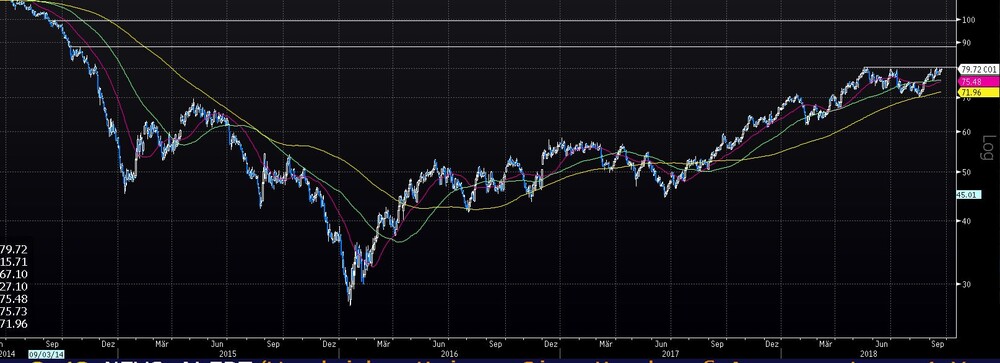1000x363 pixels.
Task: Click the 75.73 value in left legend
Action: tap(13, 311)
